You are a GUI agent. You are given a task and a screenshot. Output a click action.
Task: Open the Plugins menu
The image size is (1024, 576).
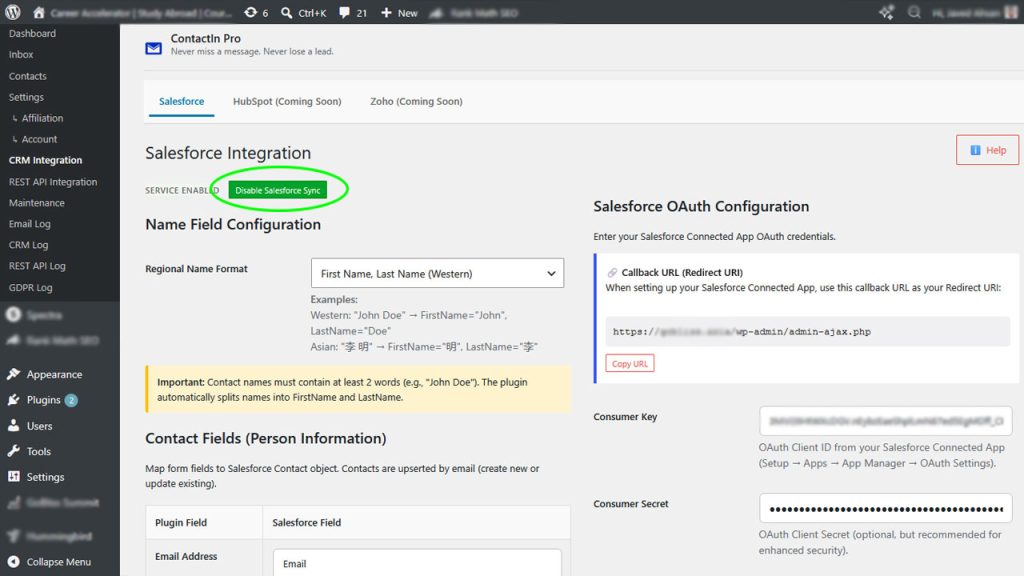pyautogui.click(x=44, y=400)
